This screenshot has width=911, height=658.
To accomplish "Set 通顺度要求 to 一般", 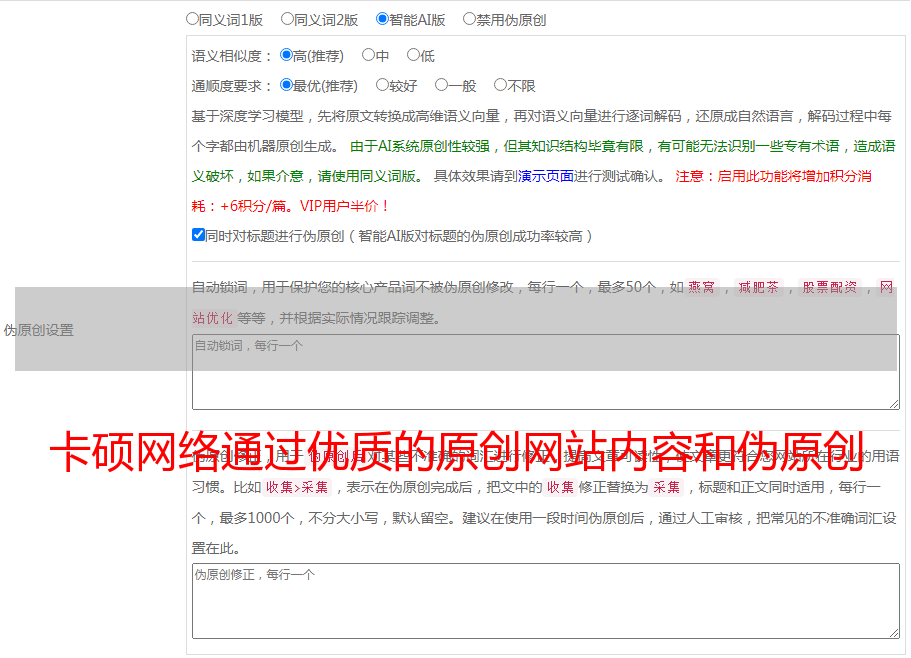I will pos(441,85).
